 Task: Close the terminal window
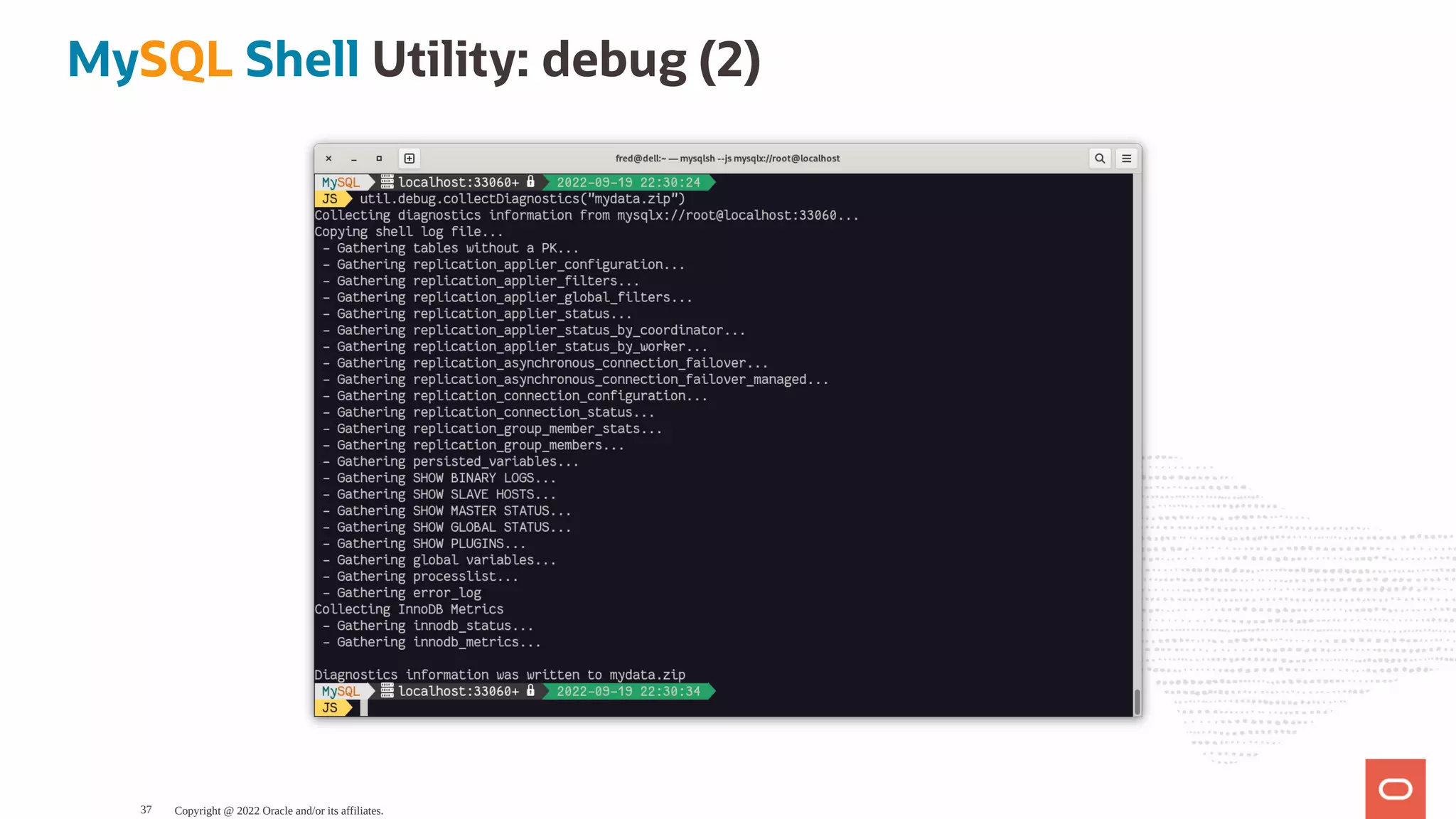(328, 159)
